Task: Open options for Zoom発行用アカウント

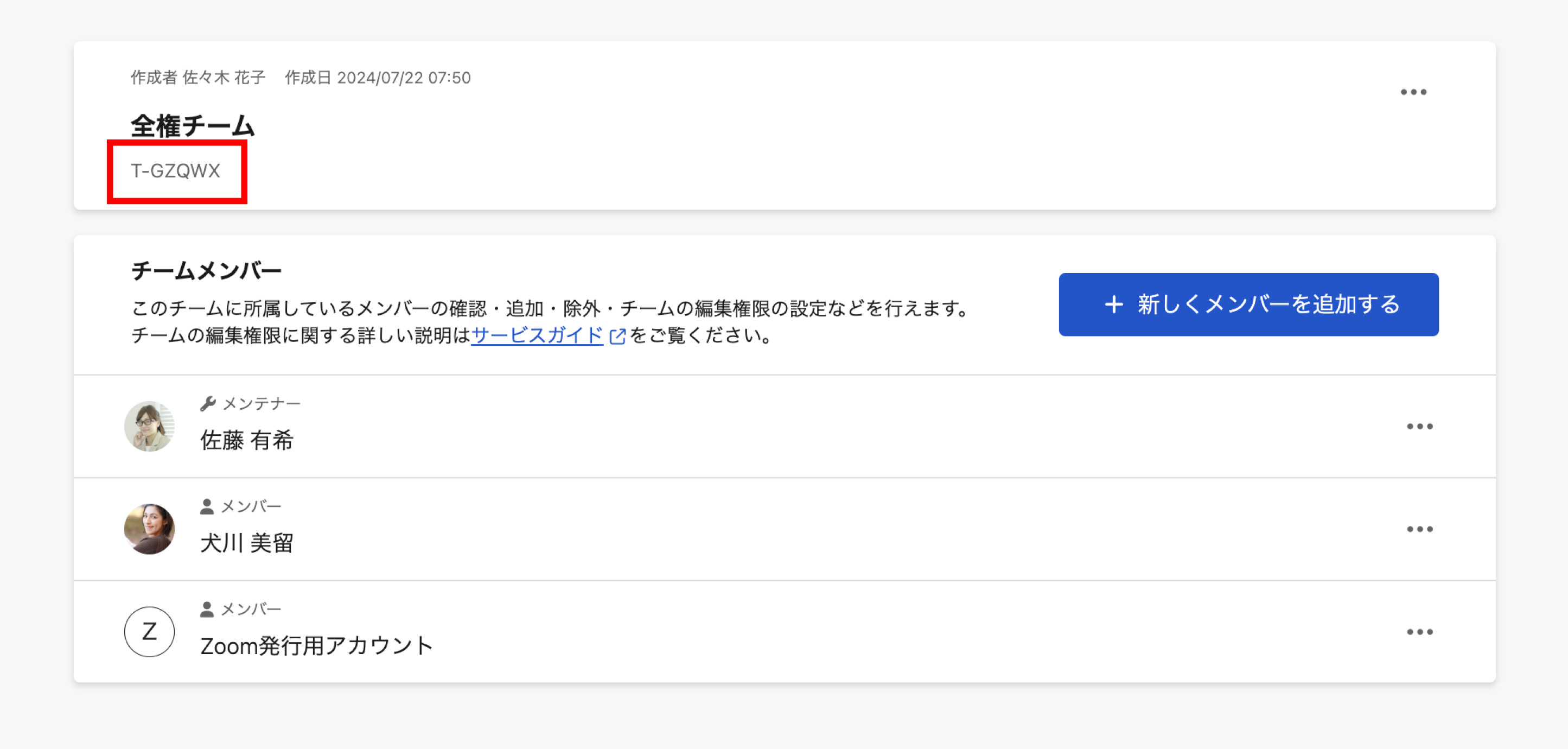Action: pos(1419,632)
